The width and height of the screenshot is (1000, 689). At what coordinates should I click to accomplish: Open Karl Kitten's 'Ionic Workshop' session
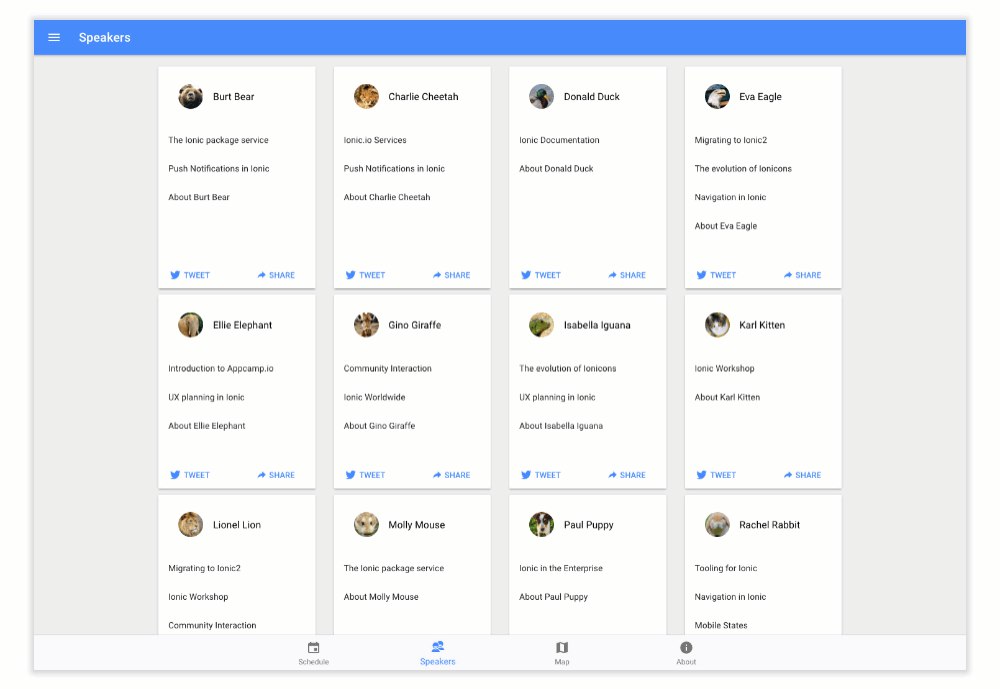[x=724, y=368]
